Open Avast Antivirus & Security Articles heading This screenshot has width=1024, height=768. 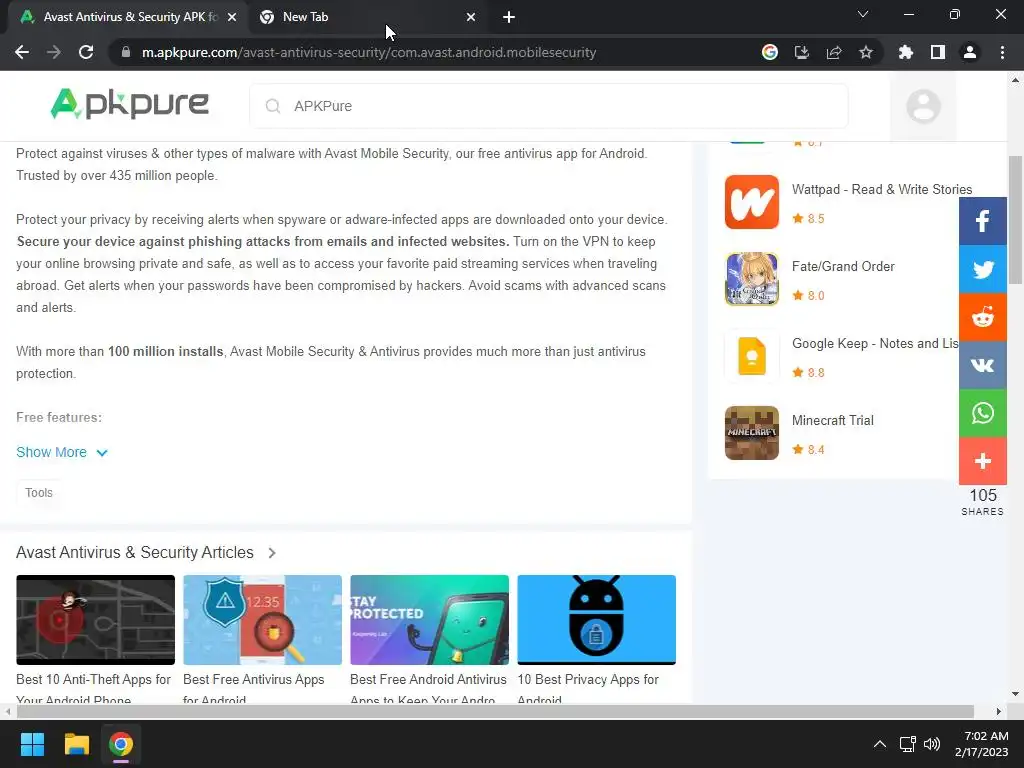[135, 552]
